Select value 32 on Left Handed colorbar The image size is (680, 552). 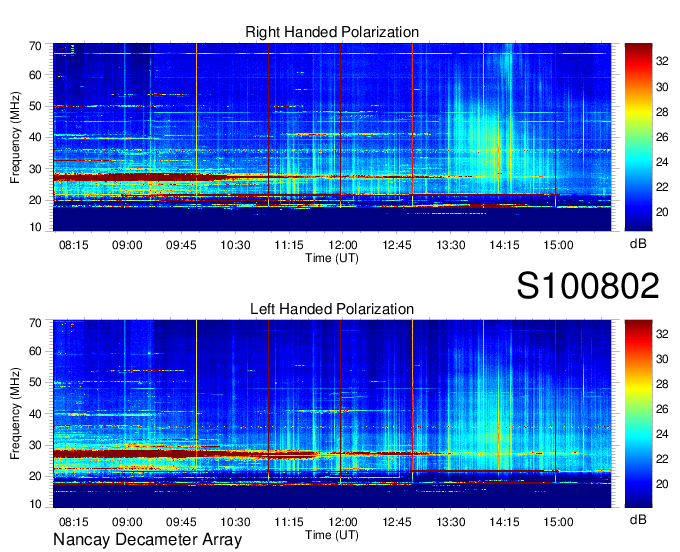pos(662,334)
